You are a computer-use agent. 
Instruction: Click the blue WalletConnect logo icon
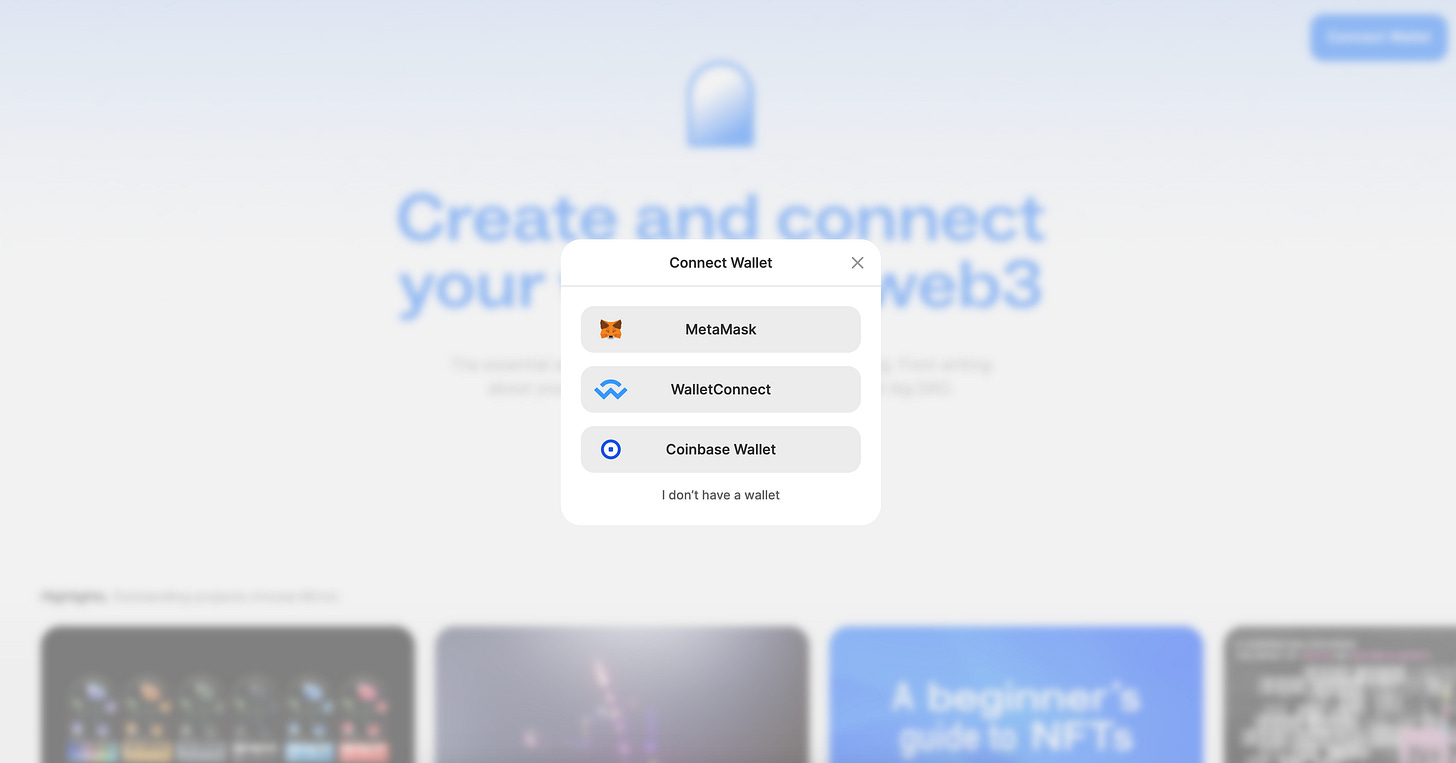click(x=611, y=390)
